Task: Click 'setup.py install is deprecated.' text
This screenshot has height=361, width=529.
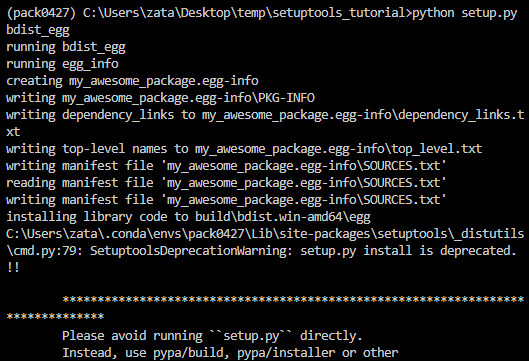Action: tap(408, 251)
